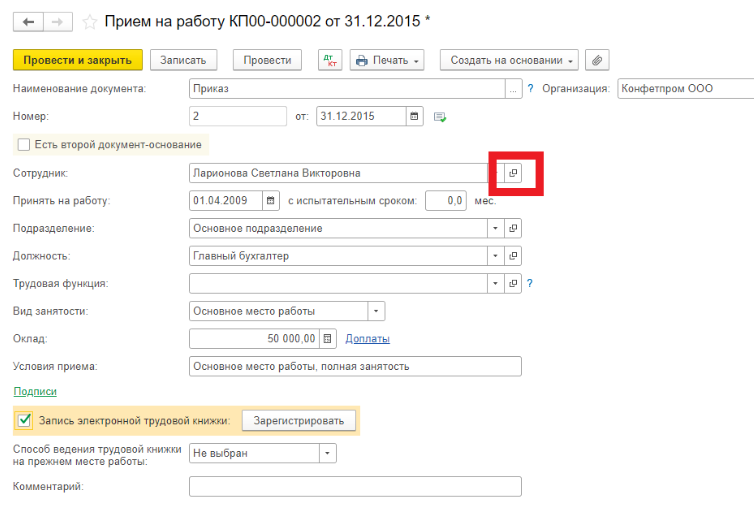Click the paperclip attachments icon
Viewport: 754px width, 512px height.
(x=597, y=60)
